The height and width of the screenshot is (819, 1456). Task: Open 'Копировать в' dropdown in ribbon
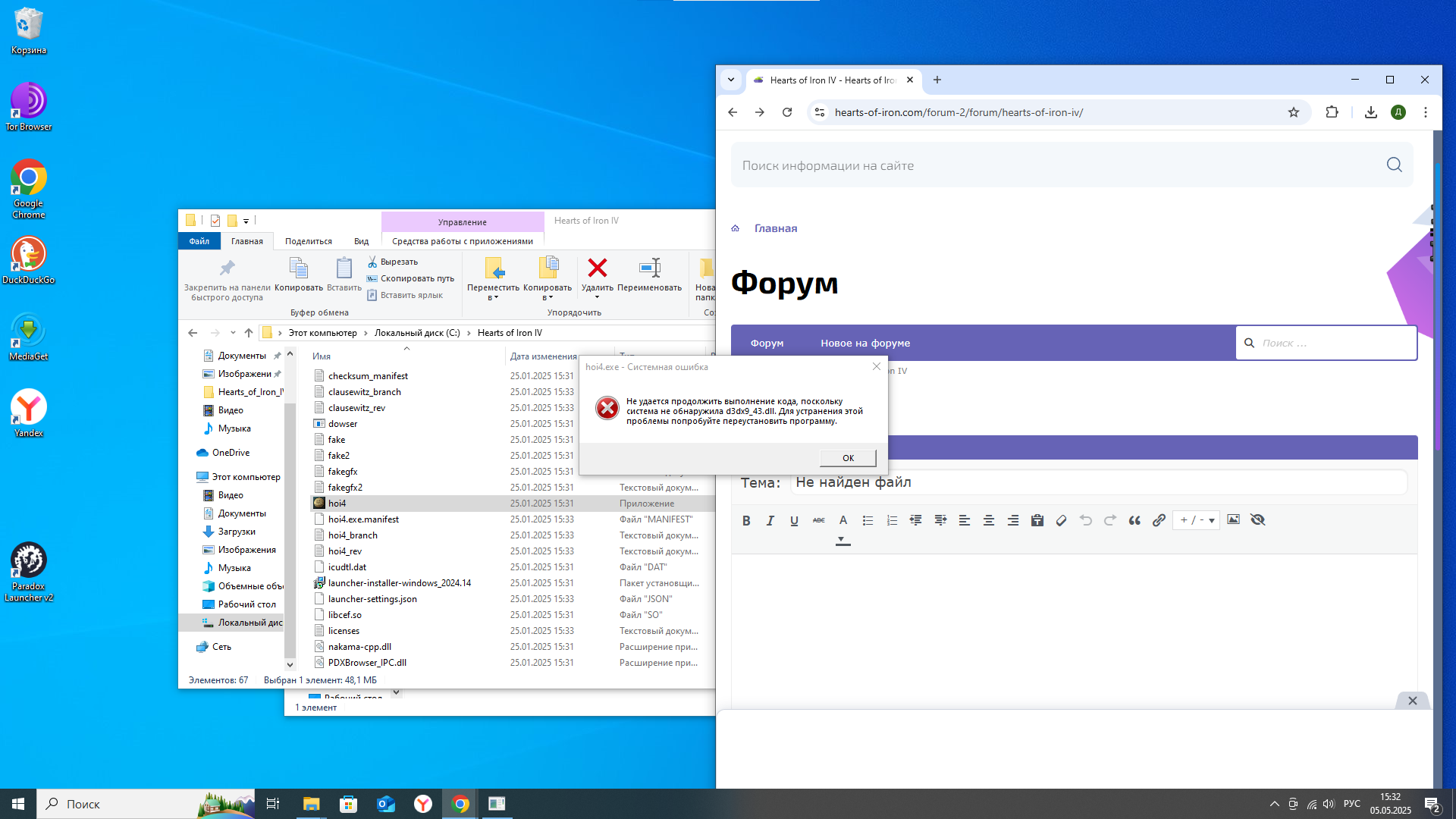tap(548, 279)
